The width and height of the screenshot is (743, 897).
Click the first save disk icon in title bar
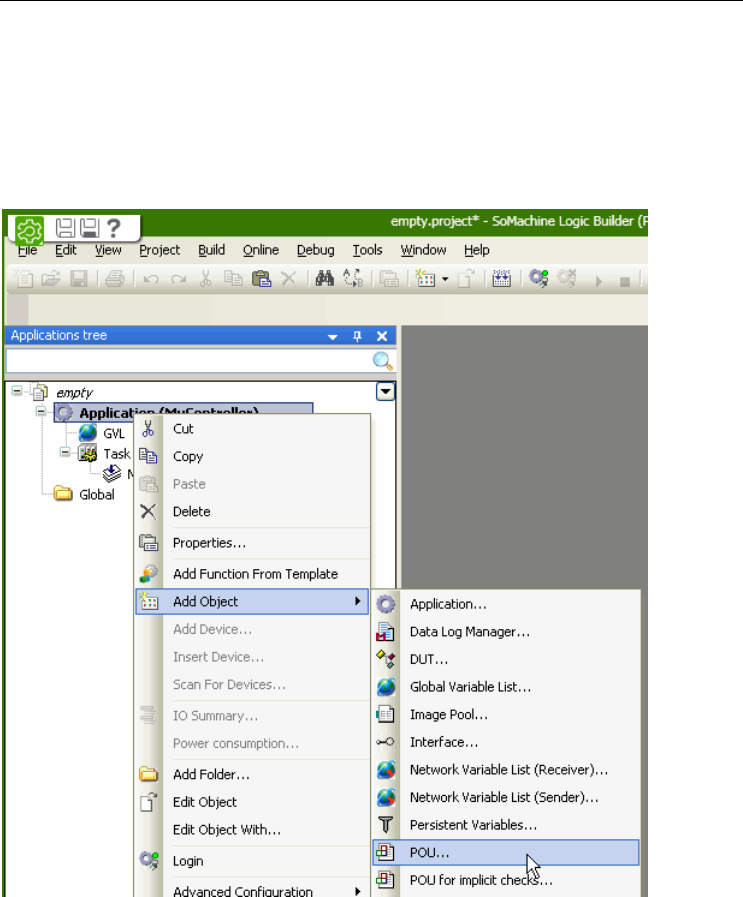(65, 228)
